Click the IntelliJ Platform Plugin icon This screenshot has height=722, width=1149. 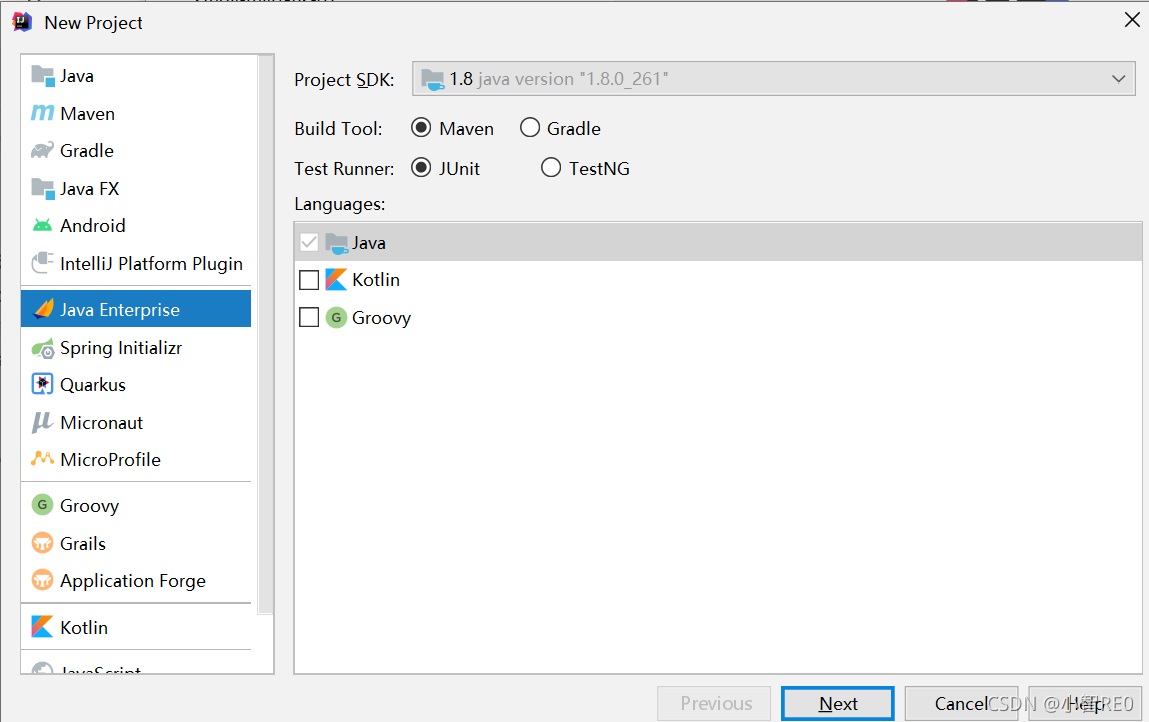tap(43, 262)
